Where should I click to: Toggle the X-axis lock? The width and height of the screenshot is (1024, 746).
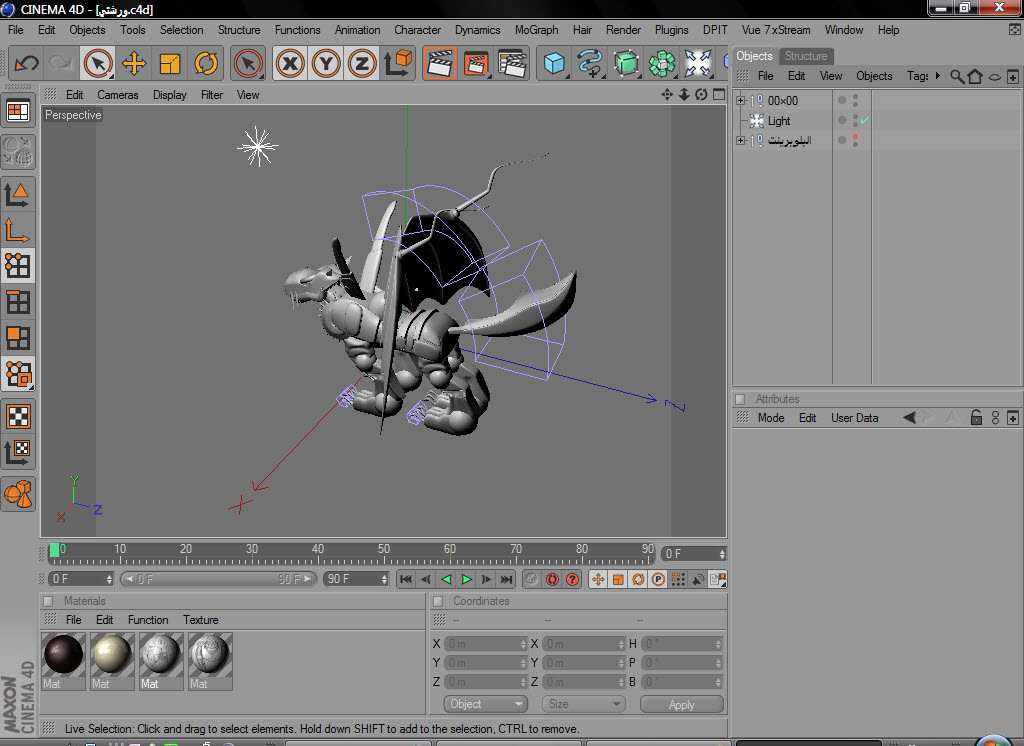tap(290, 64)
